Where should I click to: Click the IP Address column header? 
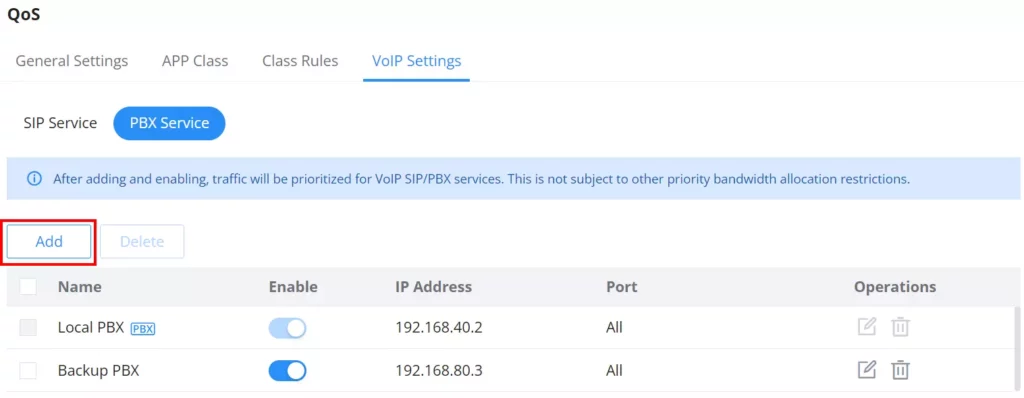tap(434, 287)
